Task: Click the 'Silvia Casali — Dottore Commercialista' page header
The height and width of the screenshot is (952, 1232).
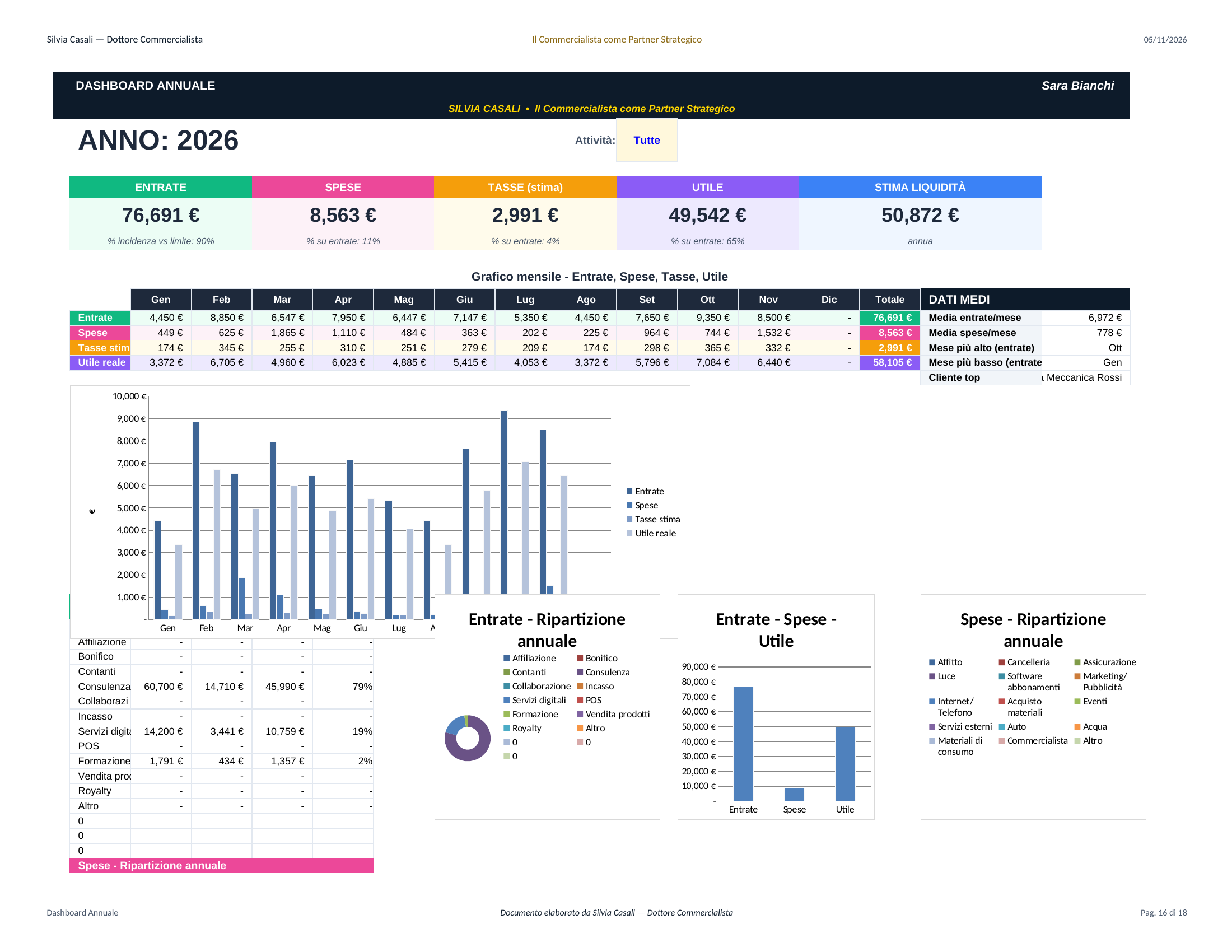Action: point(125,39)
